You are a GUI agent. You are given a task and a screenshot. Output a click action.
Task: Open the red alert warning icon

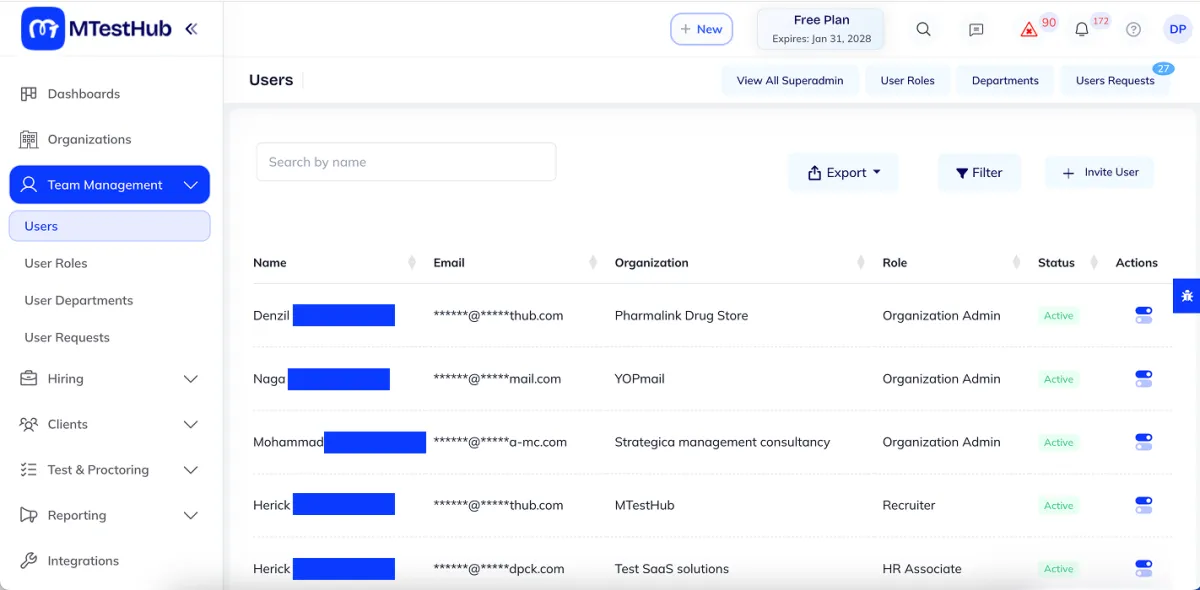tap(1029, 29)
